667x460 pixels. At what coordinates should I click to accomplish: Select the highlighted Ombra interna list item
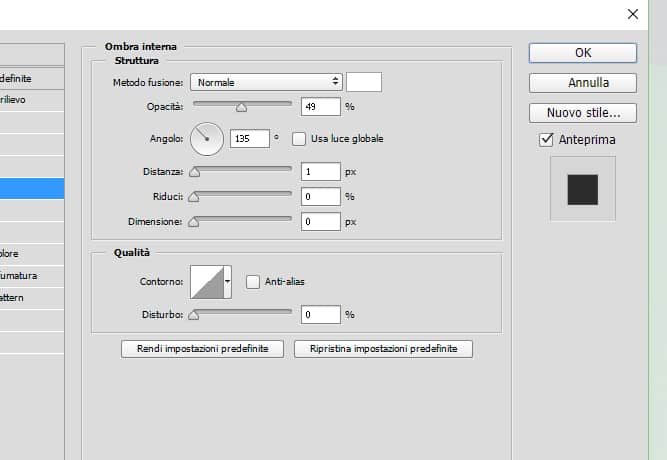(32, 188)
